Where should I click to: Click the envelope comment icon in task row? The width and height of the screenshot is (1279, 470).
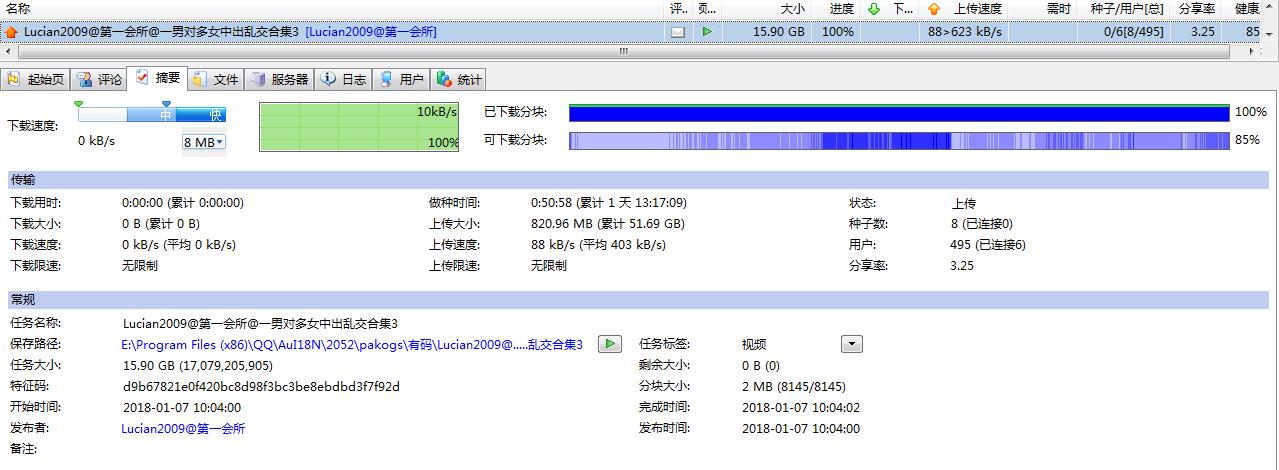click(x=678, y=32)
